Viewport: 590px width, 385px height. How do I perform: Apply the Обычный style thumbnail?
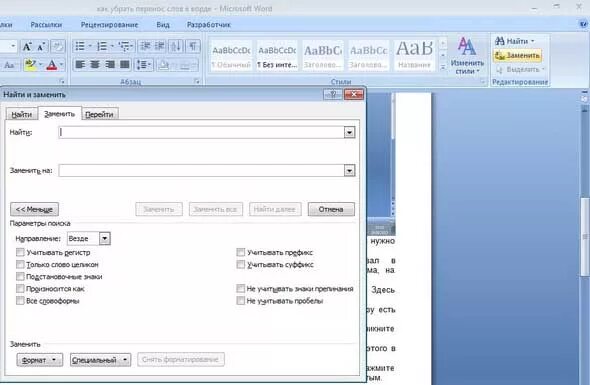231,55
